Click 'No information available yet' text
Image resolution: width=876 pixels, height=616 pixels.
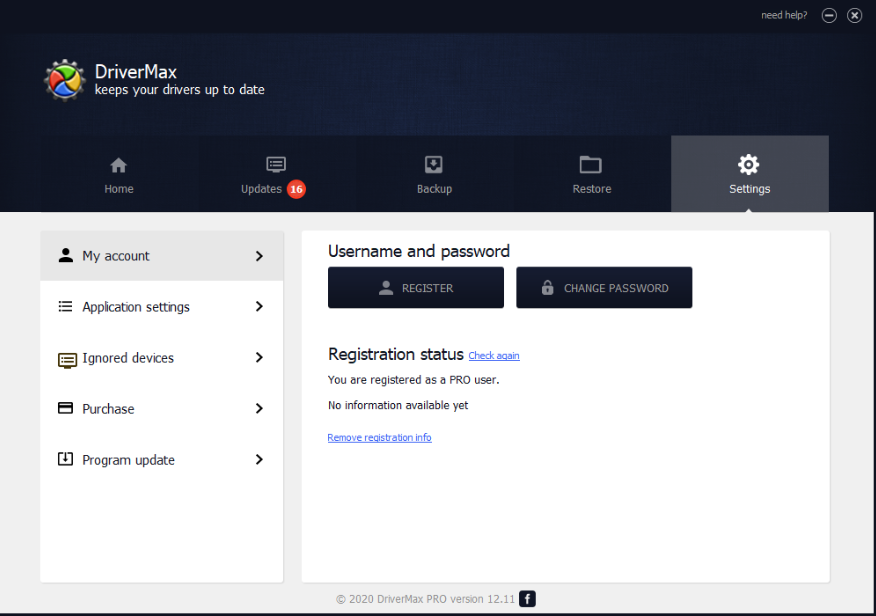(x=398, y=405)
